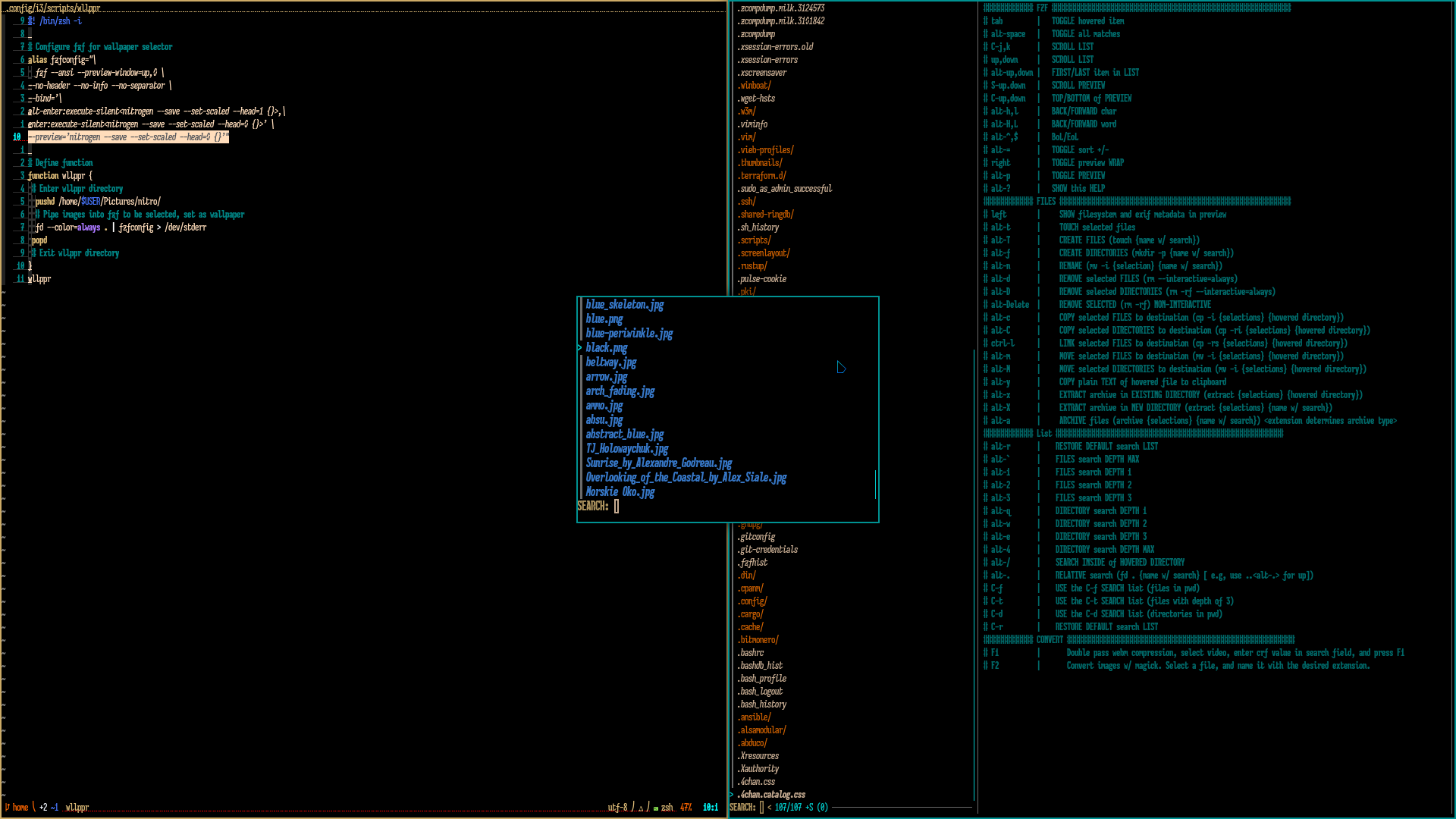Click the fzf pointer beside black.png
This screenshot has height=819, width=1456.
coord(579,348)
